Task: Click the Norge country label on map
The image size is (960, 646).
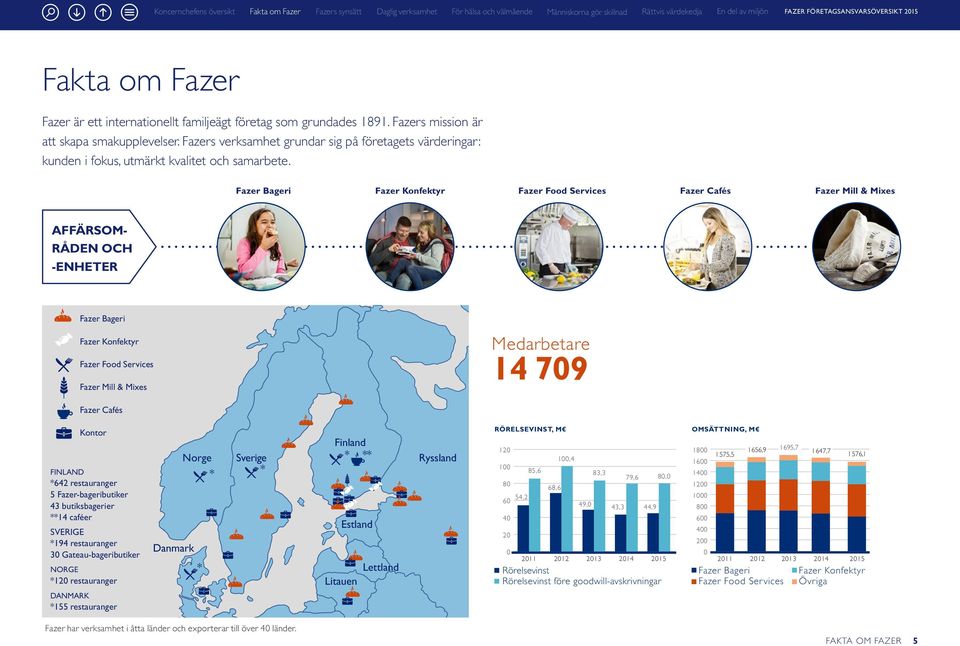Action: (x=197, y=457)
